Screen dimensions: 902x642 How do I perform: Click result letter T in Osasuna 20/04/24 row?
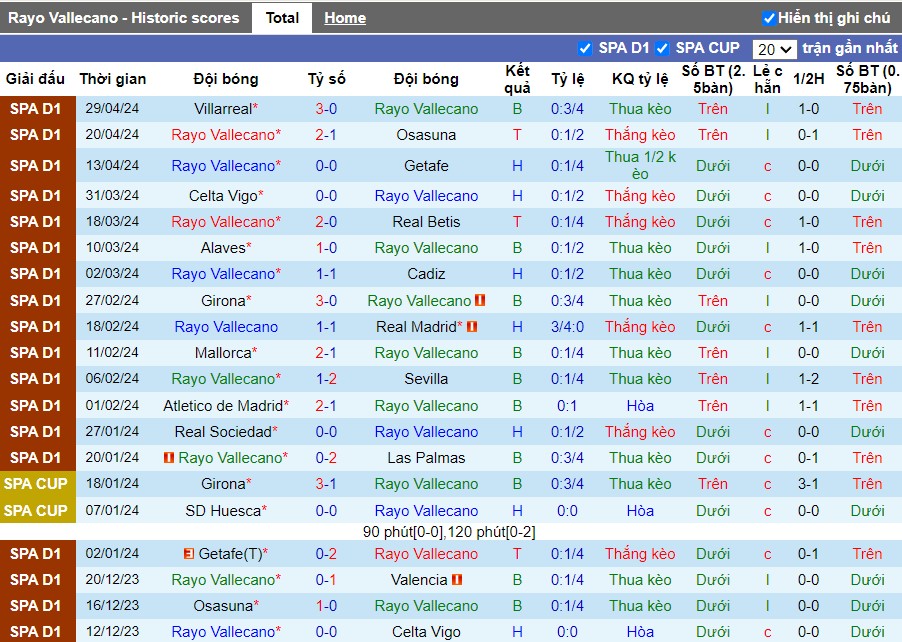[517, 135]
